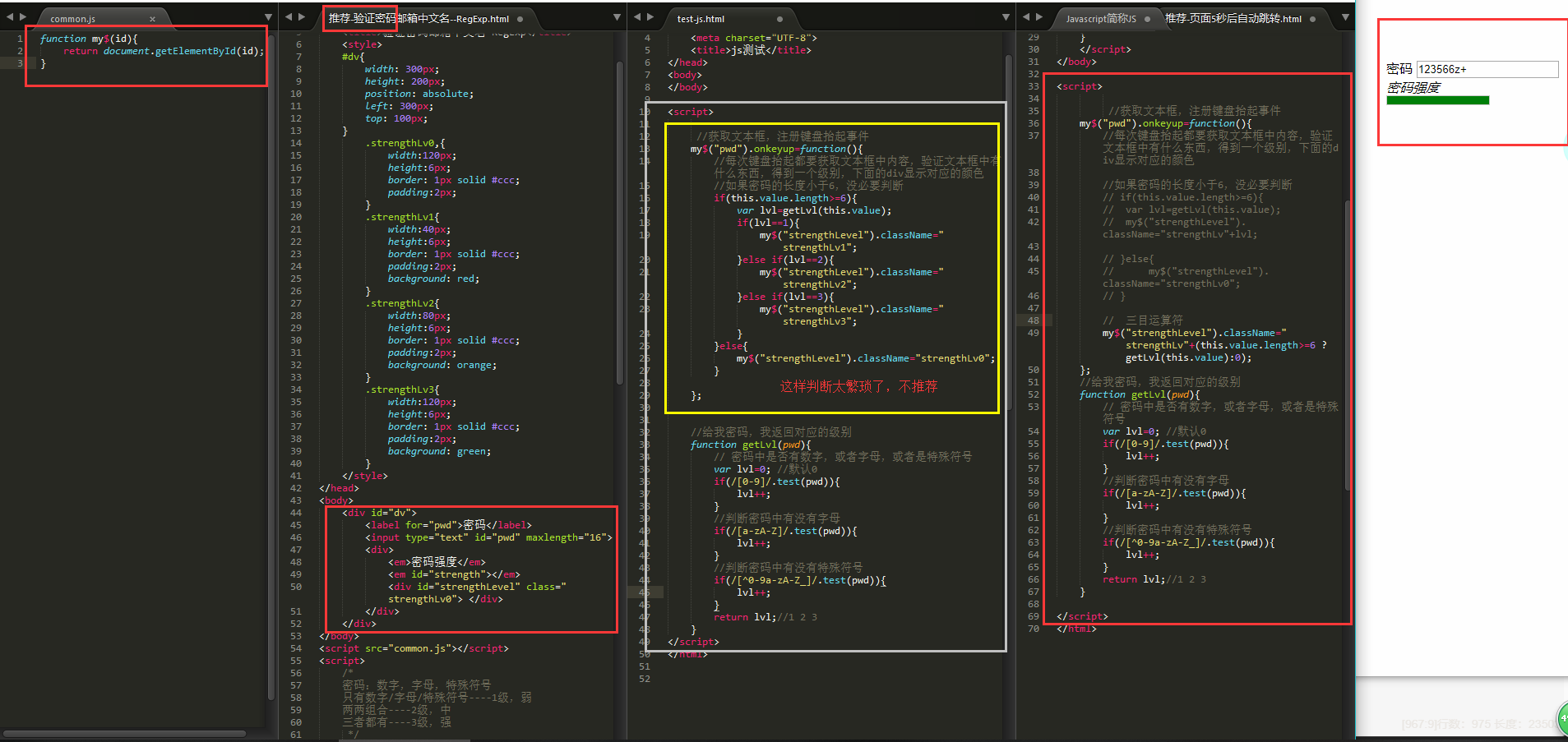Viewport: 1568px width, 742px height.
Task: Click the password input field containing 123566z+
Action: coord(1487,69)
